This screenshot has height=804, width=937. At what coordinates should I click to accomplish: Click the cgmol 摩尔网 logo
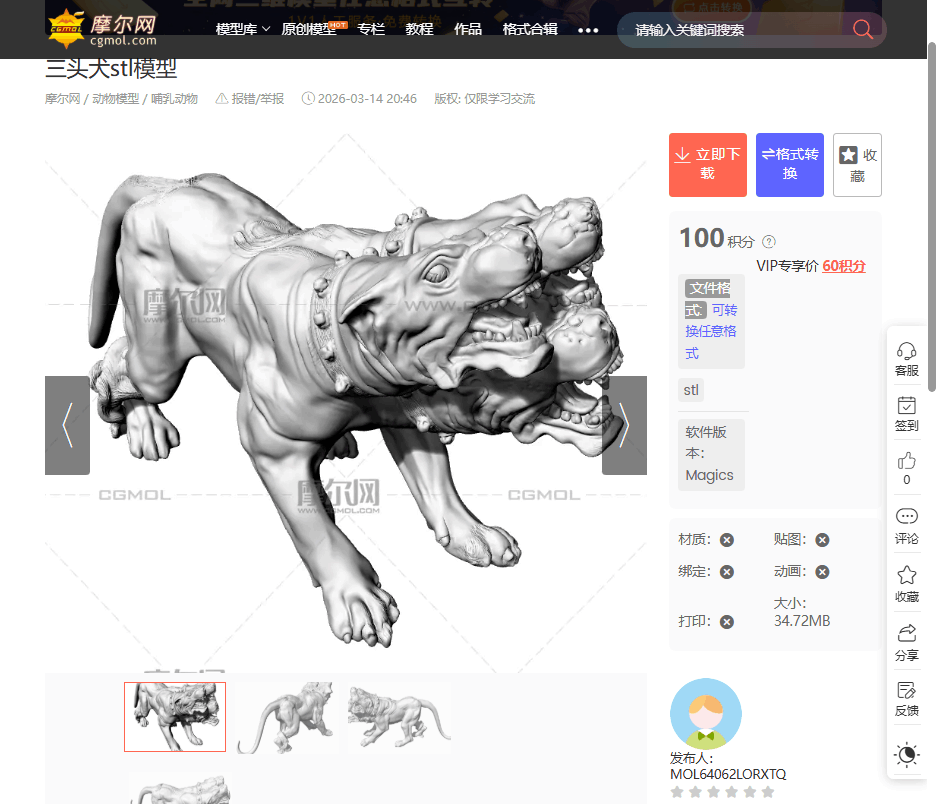tap(102, 27)
